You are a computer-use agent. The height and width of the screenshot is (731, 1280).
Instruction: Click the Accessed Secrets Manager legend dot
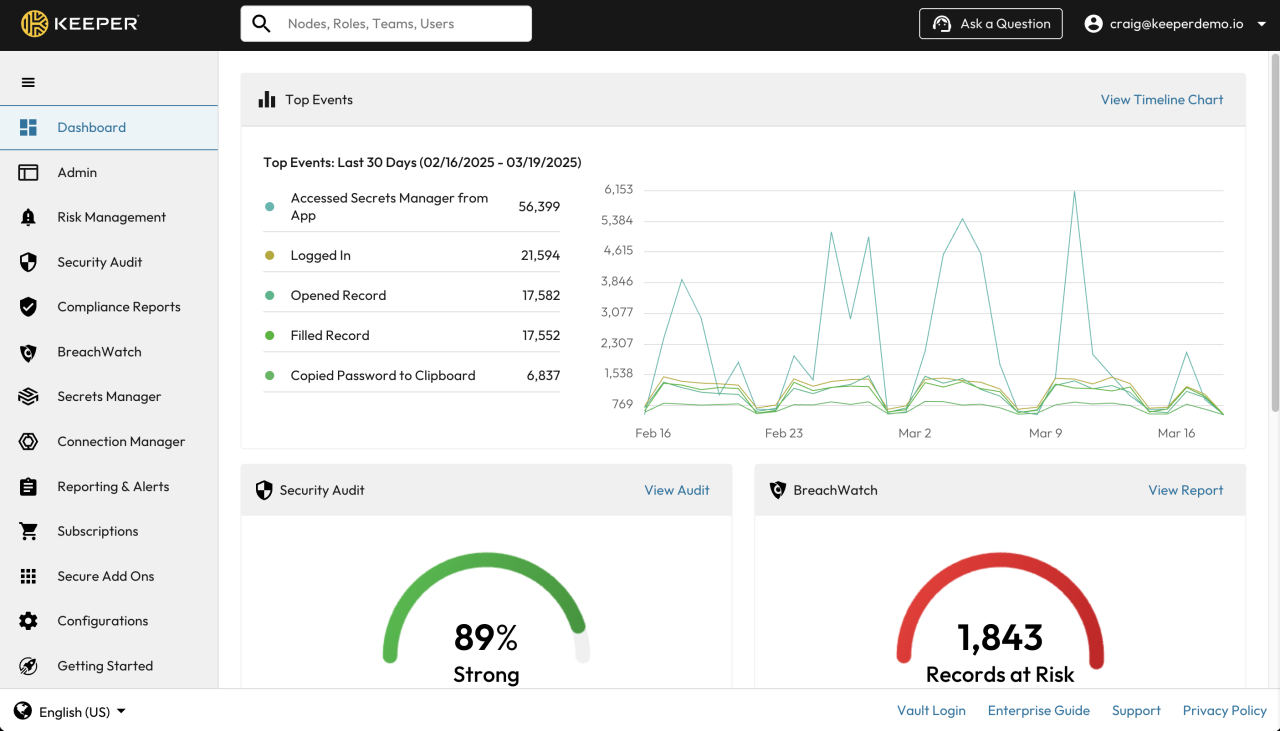click(x=270, y=207)
